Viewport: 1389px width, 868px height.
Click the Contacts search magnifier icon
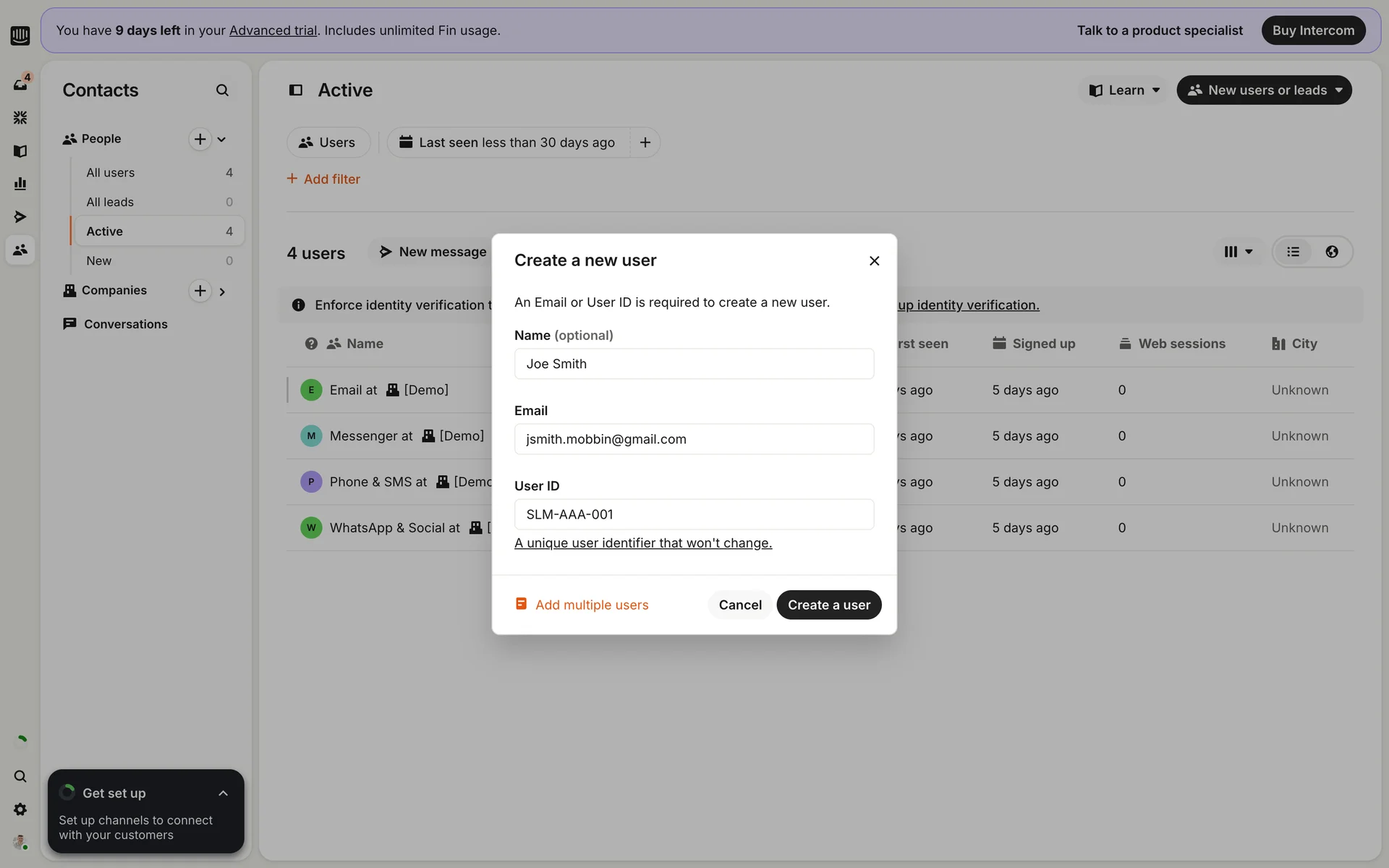tap(222, 90)
